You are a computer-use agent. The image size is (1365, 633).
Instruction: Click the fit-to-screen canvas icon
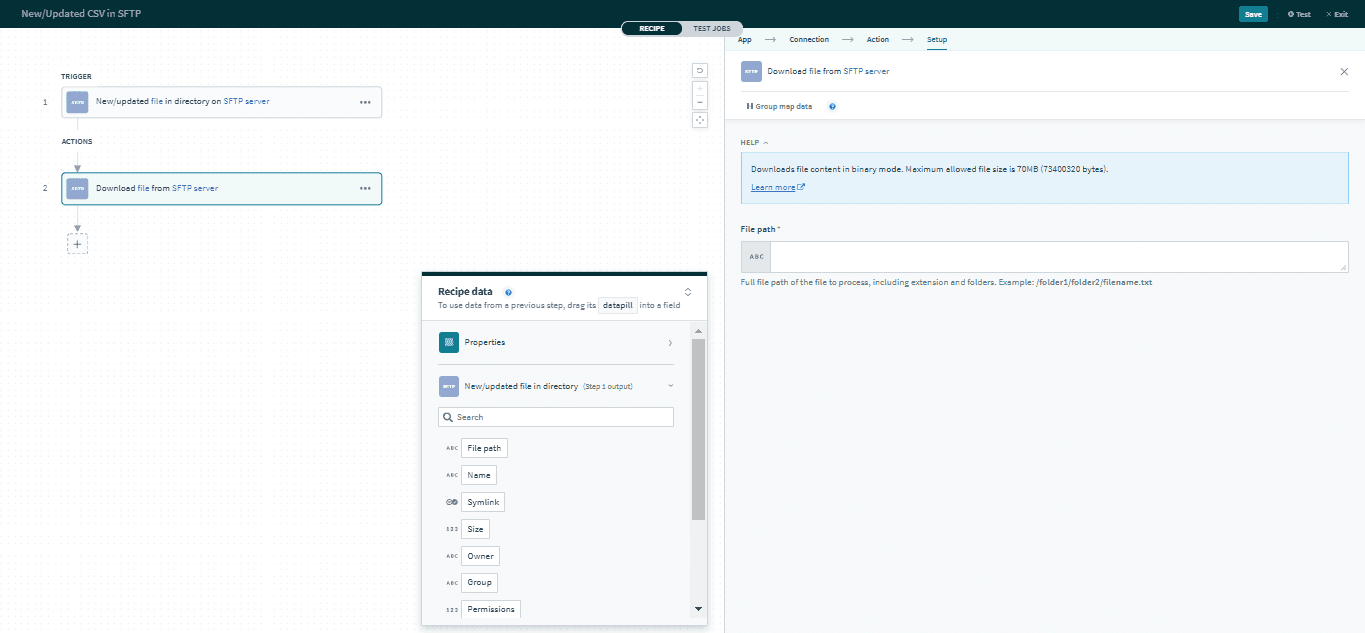(700, 120)
